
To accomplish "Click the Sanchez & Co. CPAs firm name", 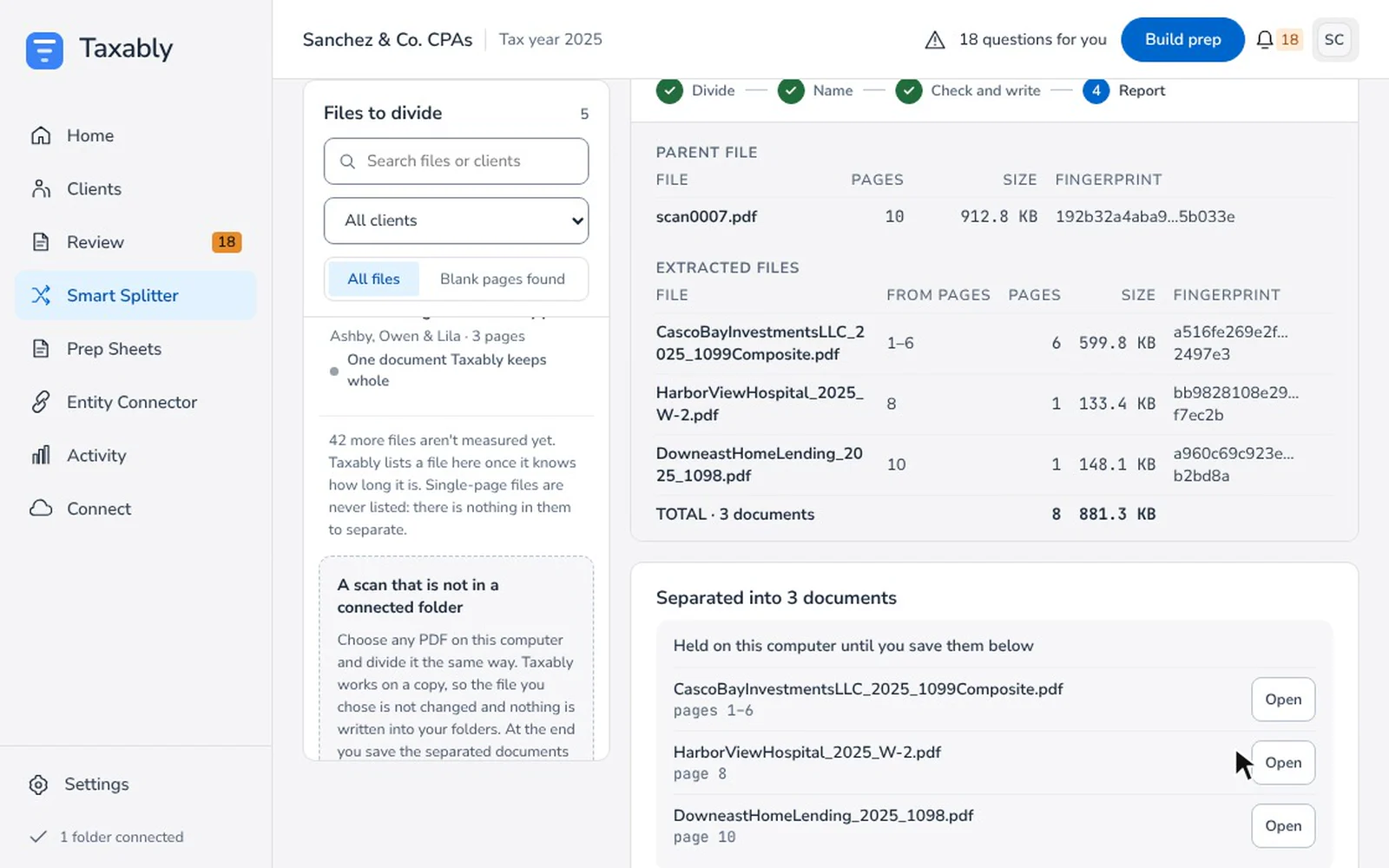I will point(387,40).
